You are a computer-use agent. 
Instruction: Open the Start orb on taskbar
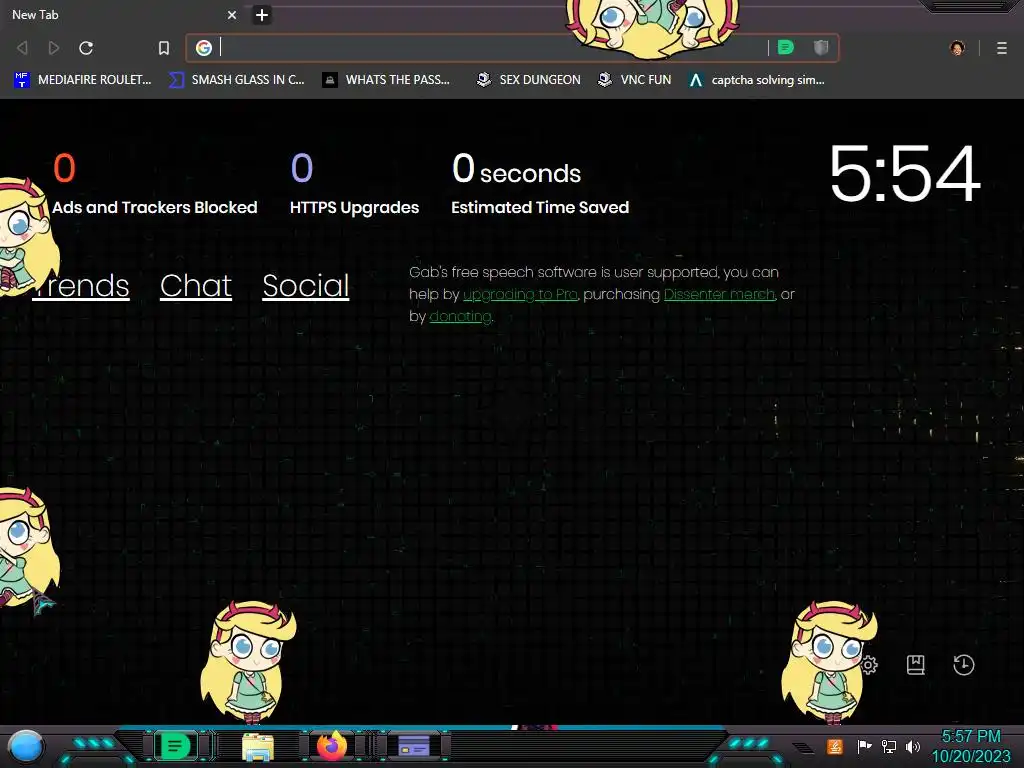[26, 746]
